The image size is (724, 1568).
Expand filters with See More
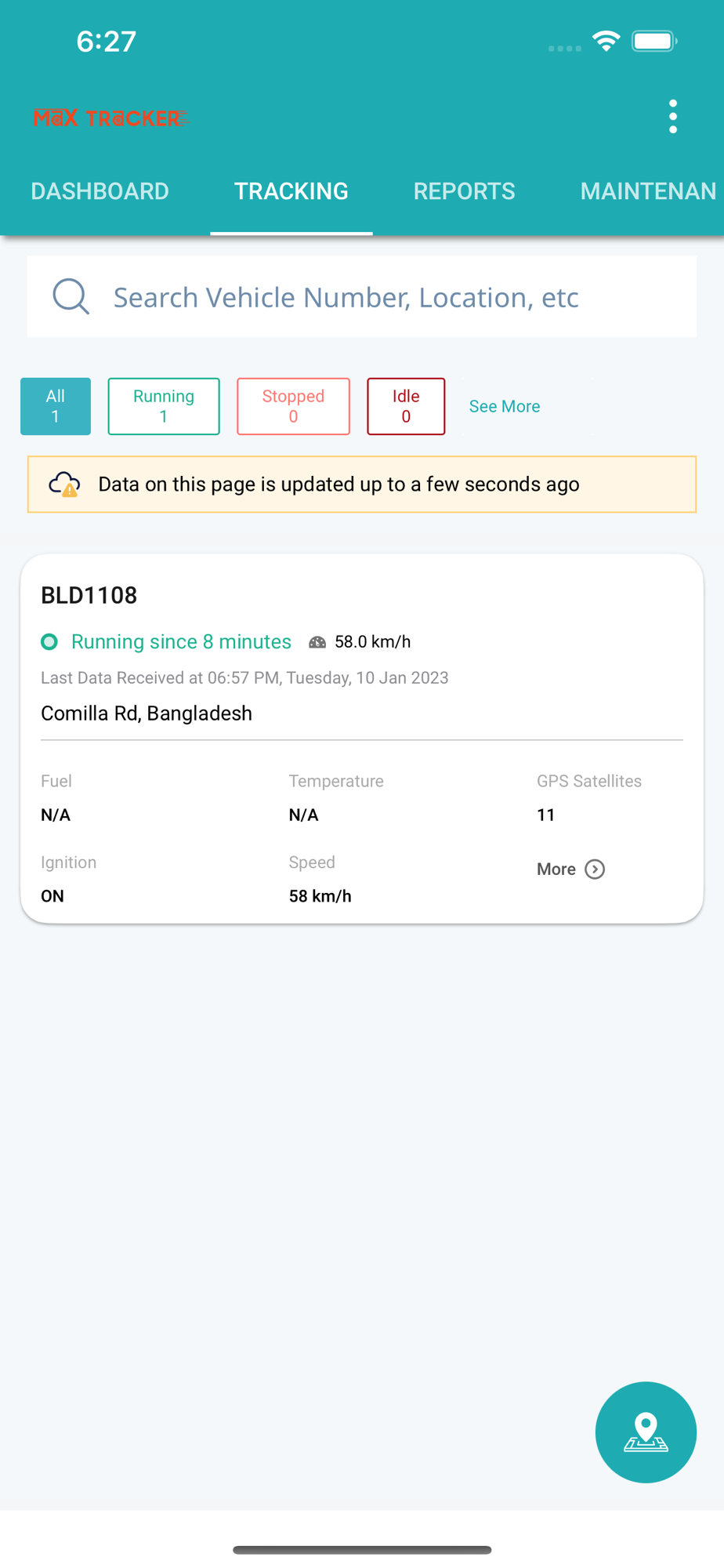click(x=505, y=406)
